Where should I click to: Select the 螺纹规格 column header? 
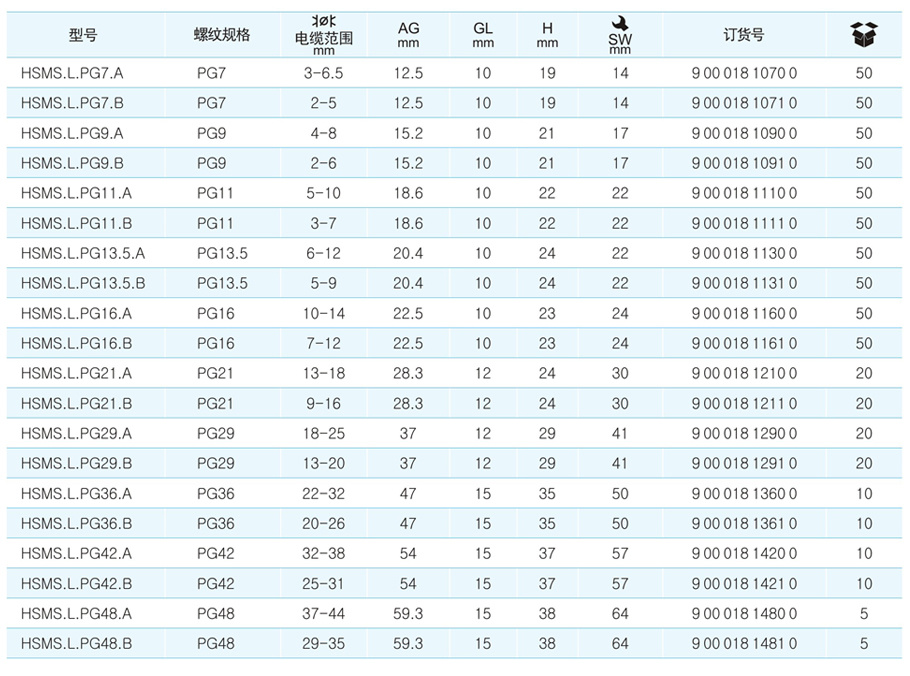click(x=222, y=35)
